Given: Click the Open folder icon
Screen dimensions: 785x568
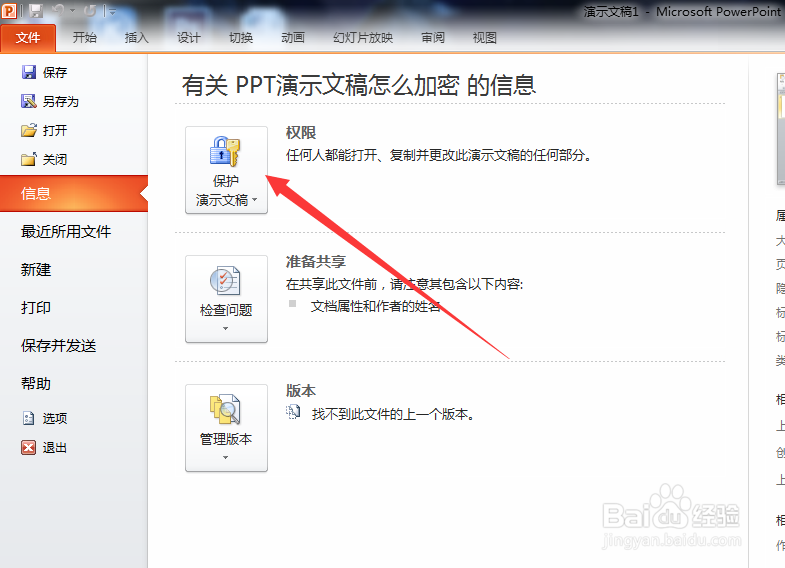Looking at the screenshot, I should pos(29,130).
